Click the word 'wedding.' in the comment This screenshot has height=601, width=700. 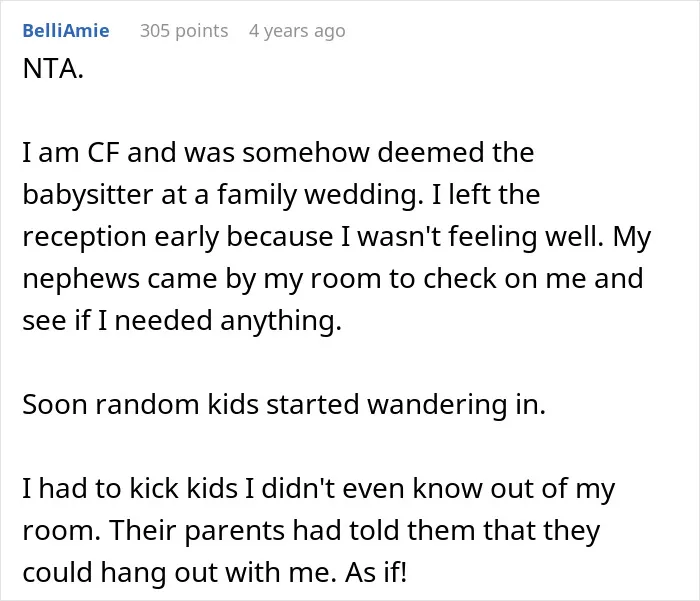[x=364, y=196]
